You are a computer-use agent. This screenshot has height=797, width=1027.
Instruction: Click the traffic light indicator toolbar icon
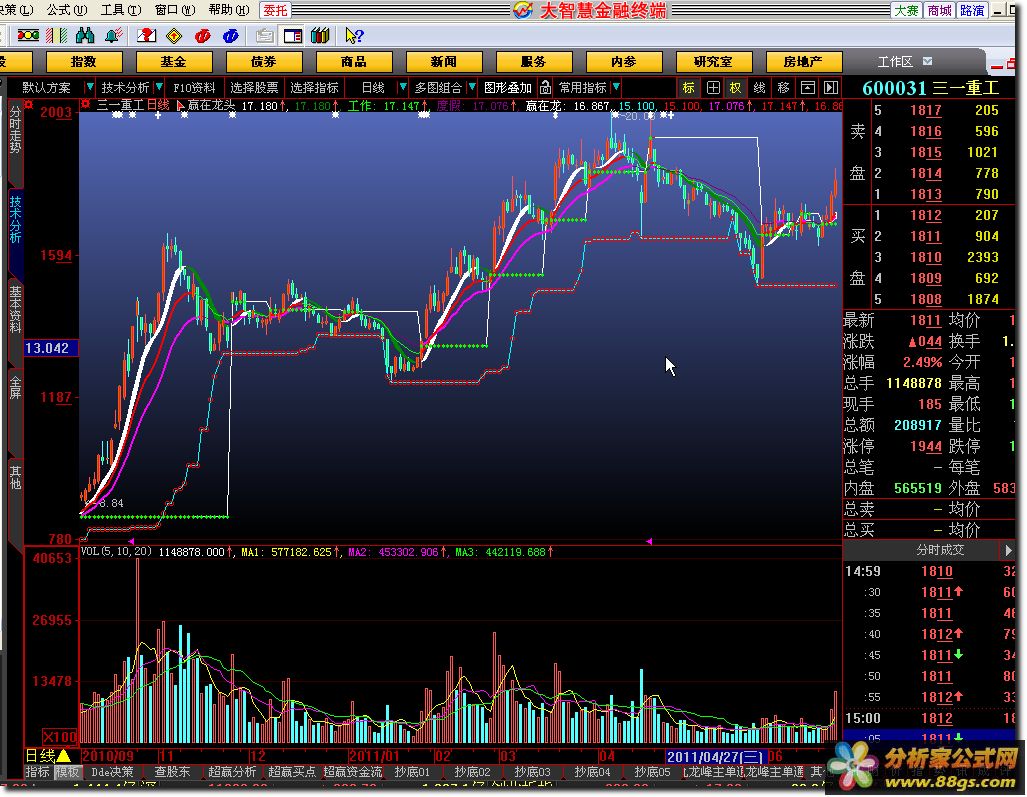coord(28,35)
